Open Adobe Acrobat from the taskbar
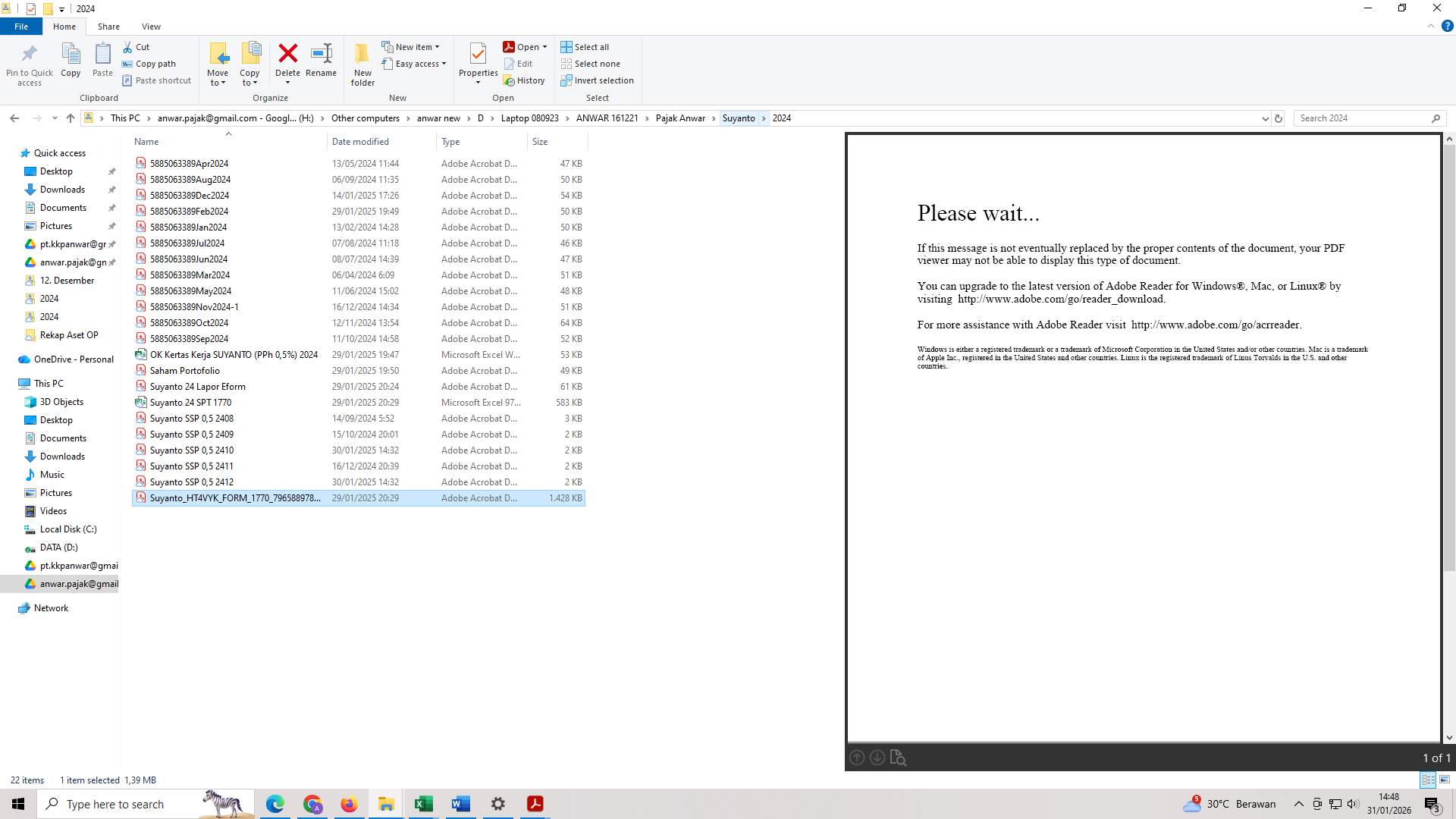 (535, 803)
